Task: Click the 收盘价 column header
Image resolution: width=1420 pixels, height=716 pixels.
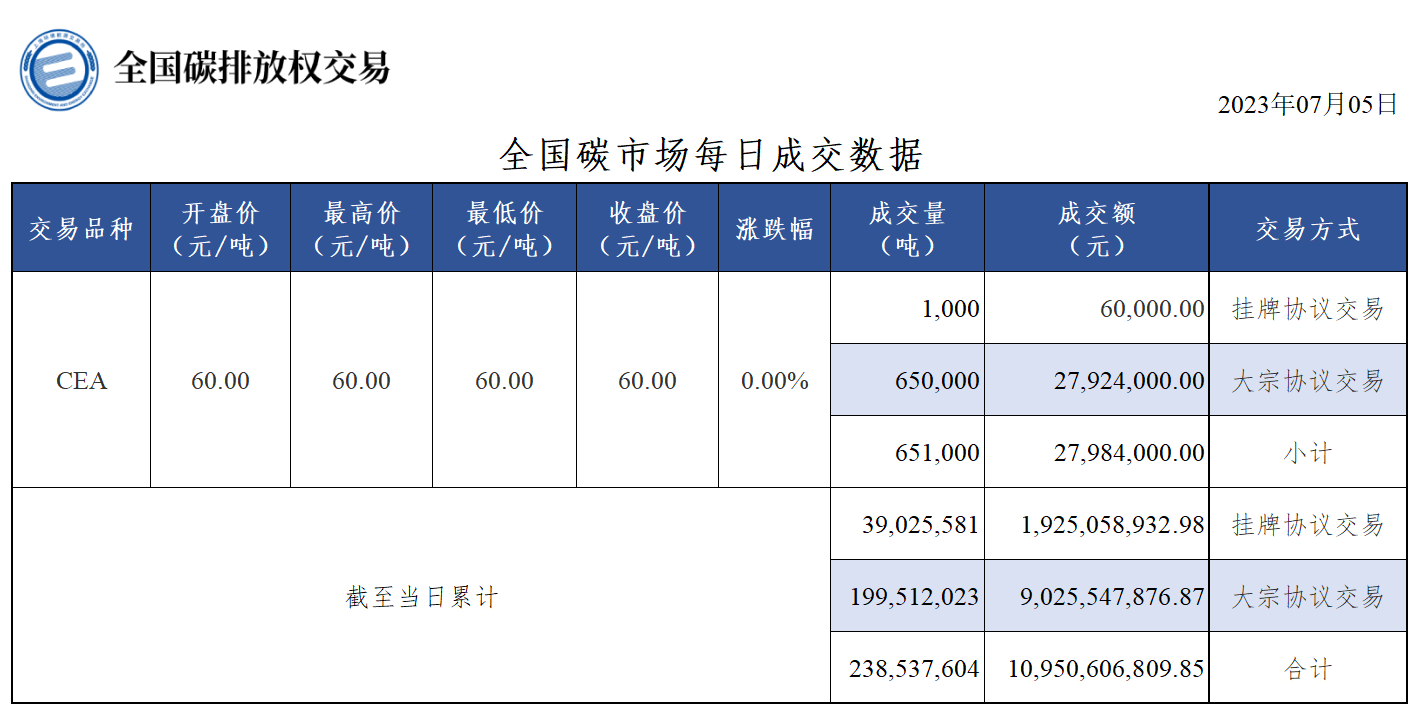Action: point(648,228)
